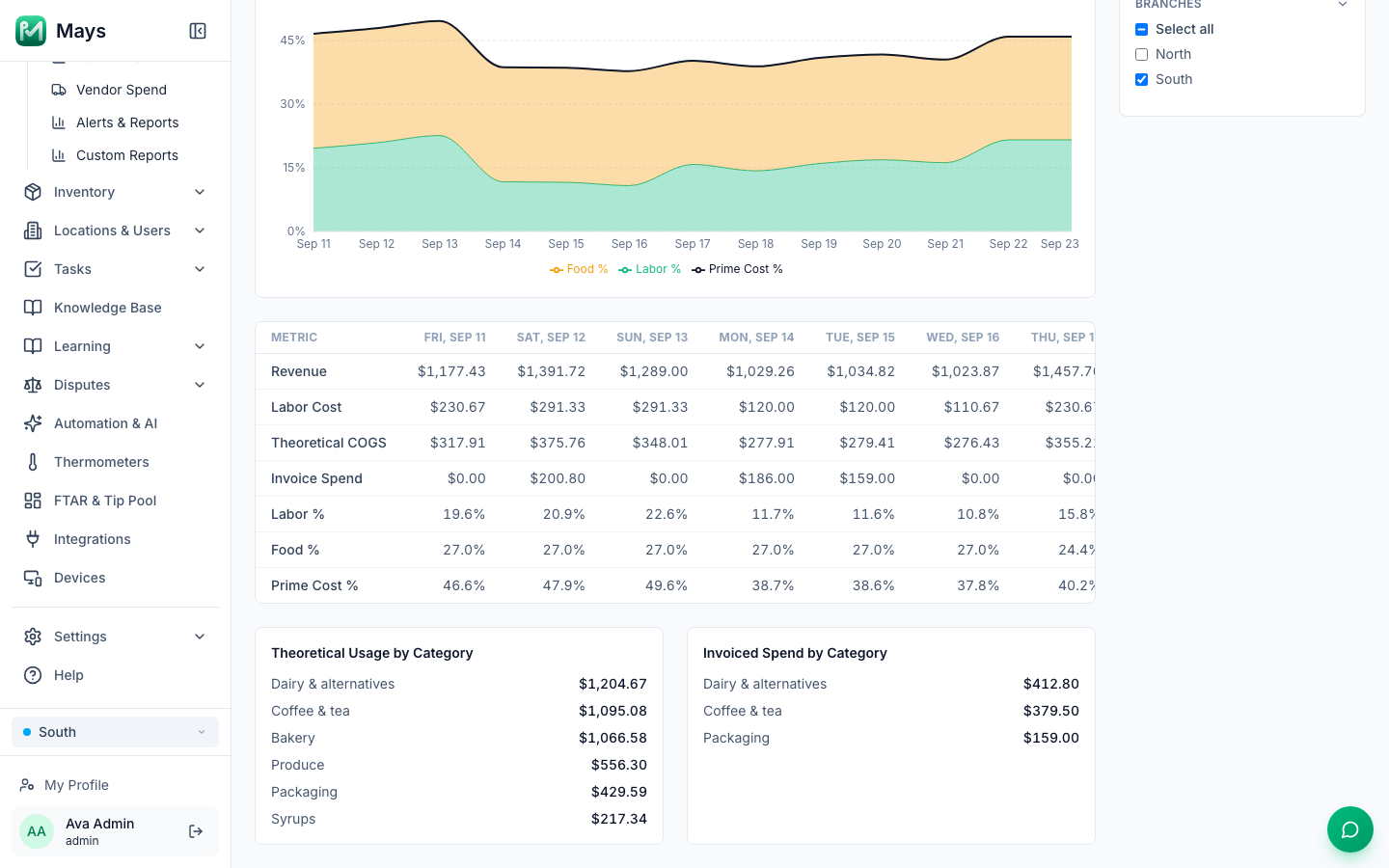The image size is (1389, 868).
Task: Open Vendor Spend in the sidebar
Action: [x=122, y=90]
